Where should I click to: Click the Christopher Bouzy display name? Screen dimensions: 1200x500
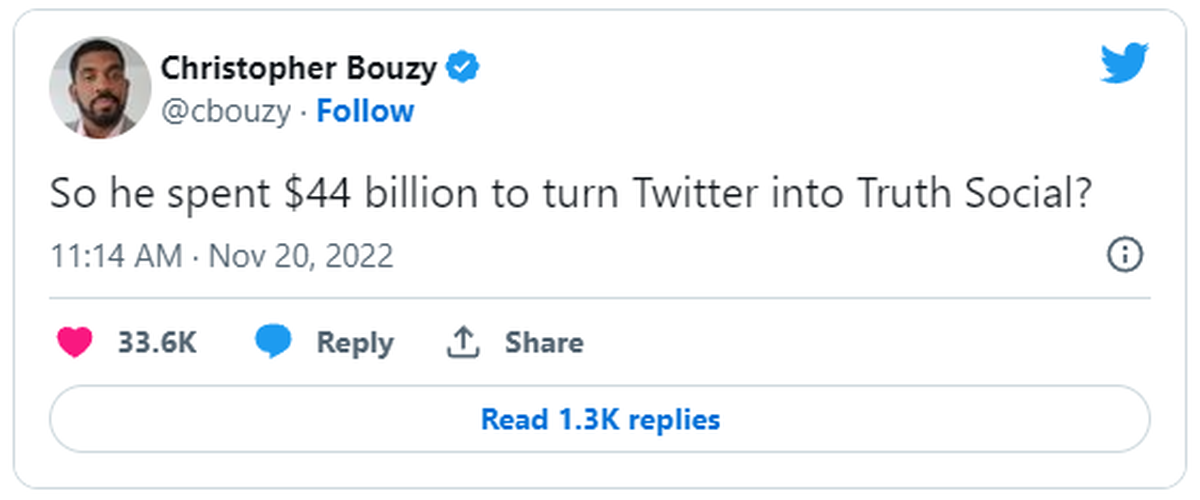(299, 68)
